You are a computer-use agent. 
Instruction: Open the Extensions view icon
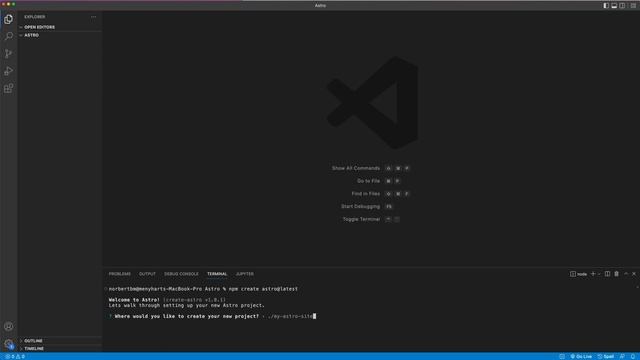[8, 88]
